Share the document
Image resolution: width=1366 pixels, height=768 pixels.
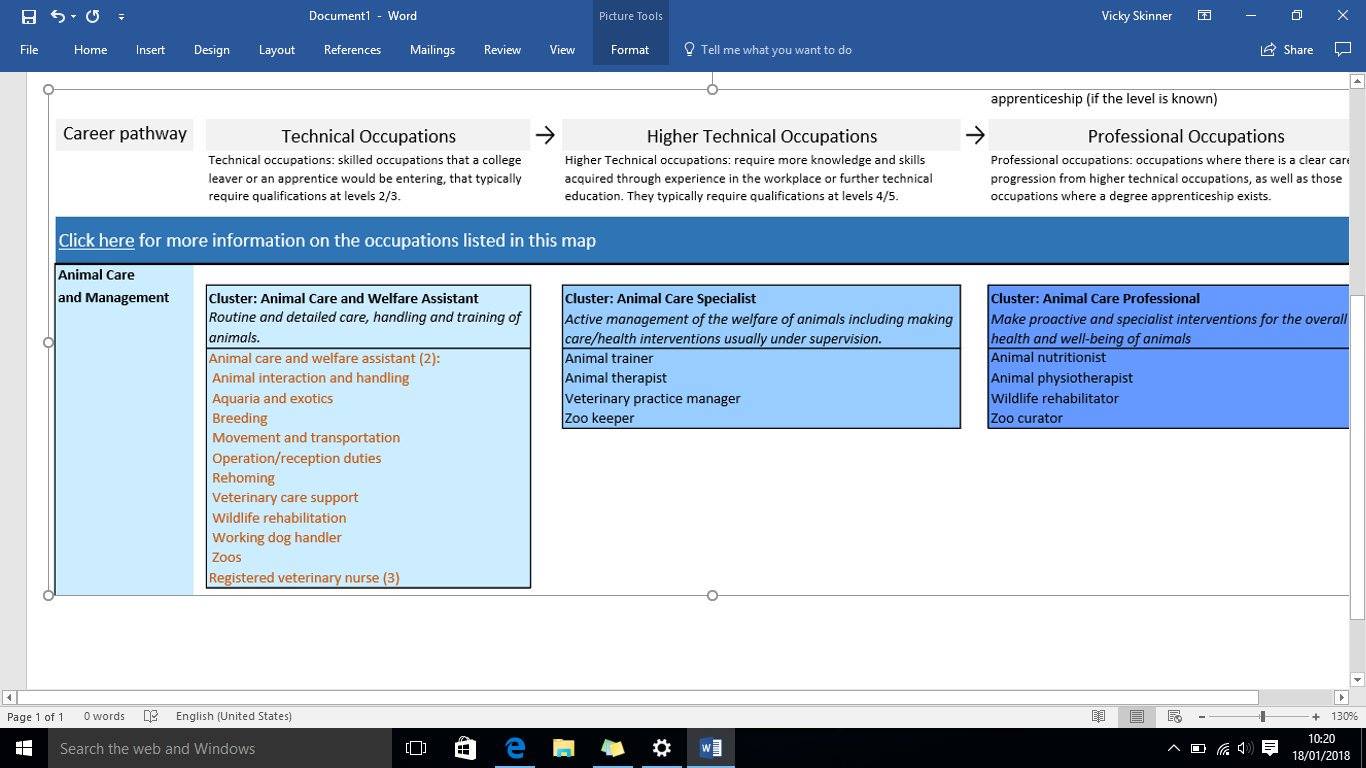click(1287, 50)
